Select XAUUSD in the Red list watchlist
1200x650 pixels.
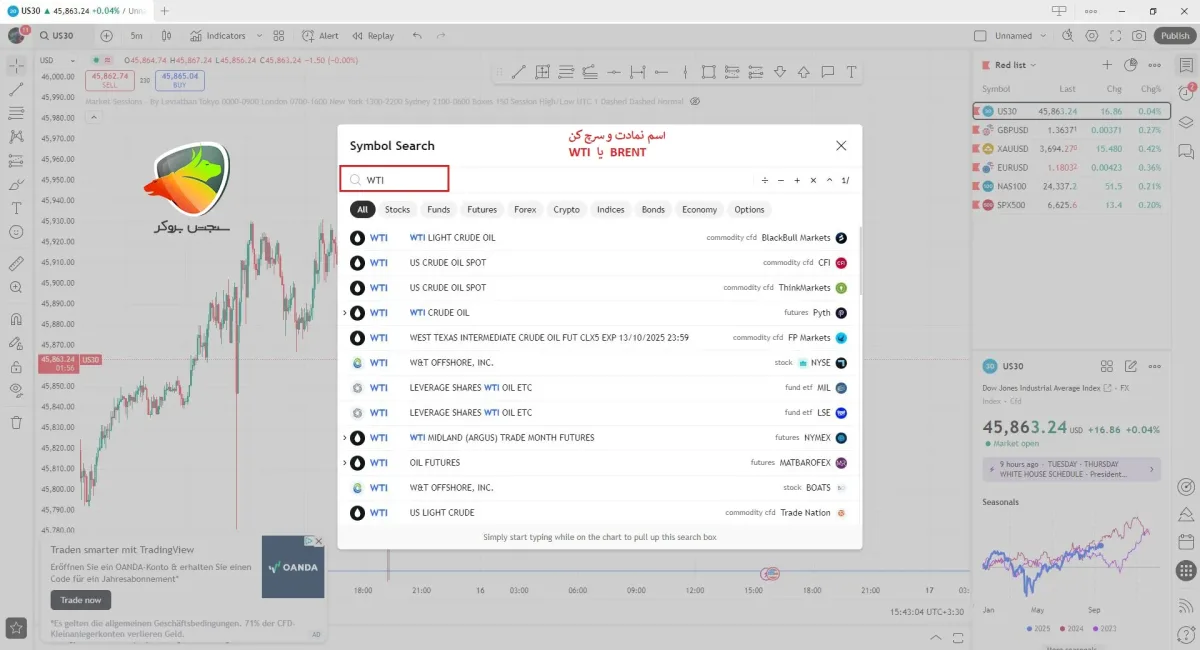coord(1071,148)
